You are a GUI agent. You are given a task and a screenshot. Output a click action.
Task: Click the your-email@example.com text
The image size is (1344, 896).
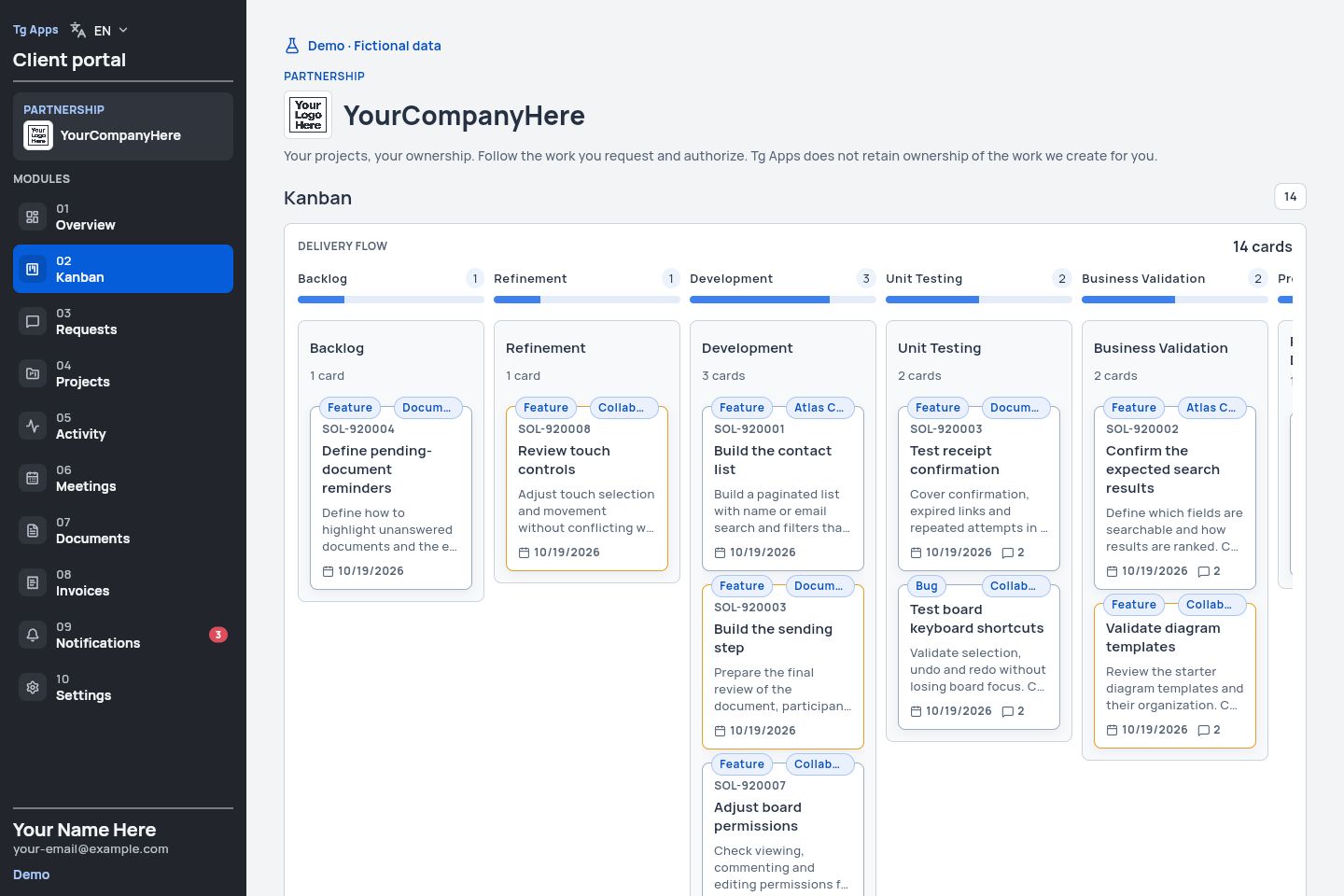(x=91, y=849)
